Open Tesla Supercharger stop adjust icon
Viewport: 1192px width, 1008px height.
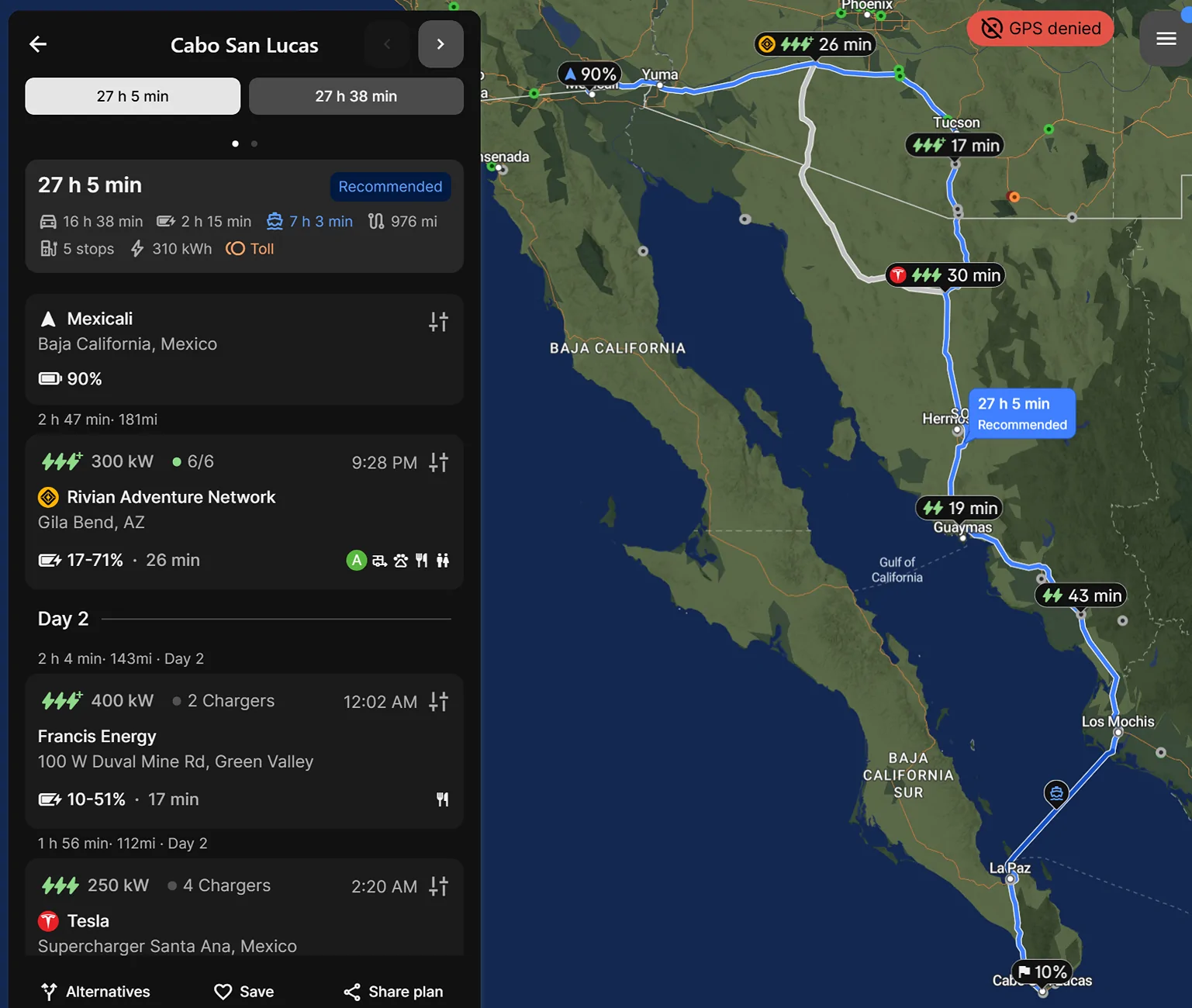click(x=438, y=886)
